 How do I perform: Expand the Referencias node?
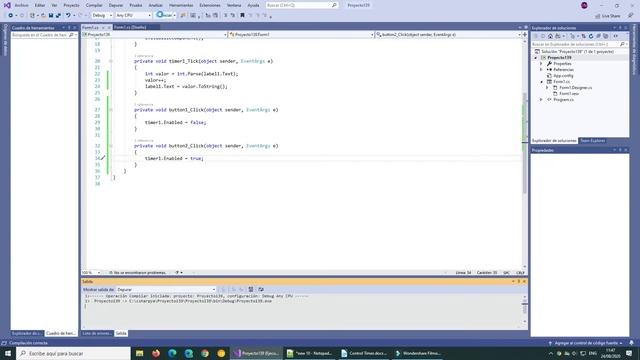coord(542,70)
